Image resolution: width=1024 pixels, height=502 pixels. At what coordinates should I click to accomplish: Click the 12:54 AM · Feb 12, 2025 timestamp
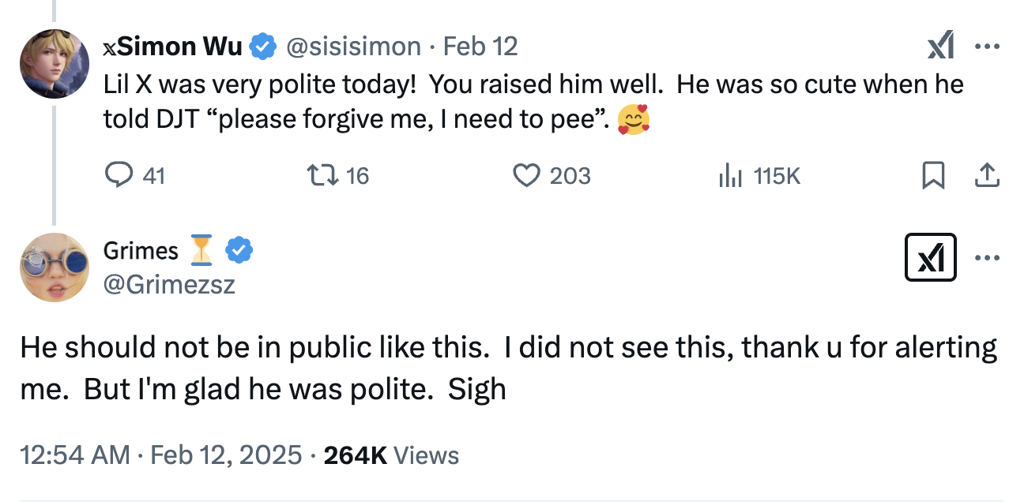160,455
